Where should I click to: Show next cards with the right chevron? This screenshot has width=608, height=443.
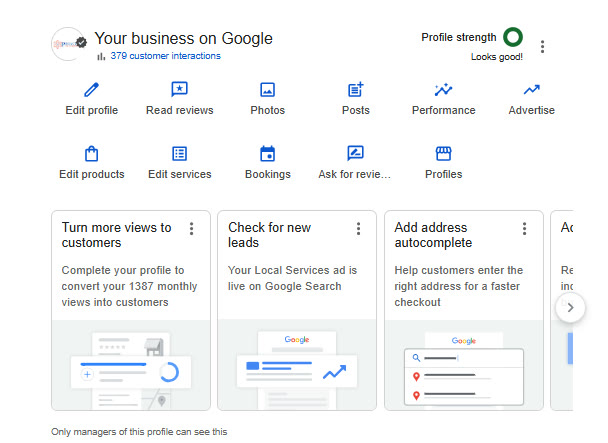(570, 308)
